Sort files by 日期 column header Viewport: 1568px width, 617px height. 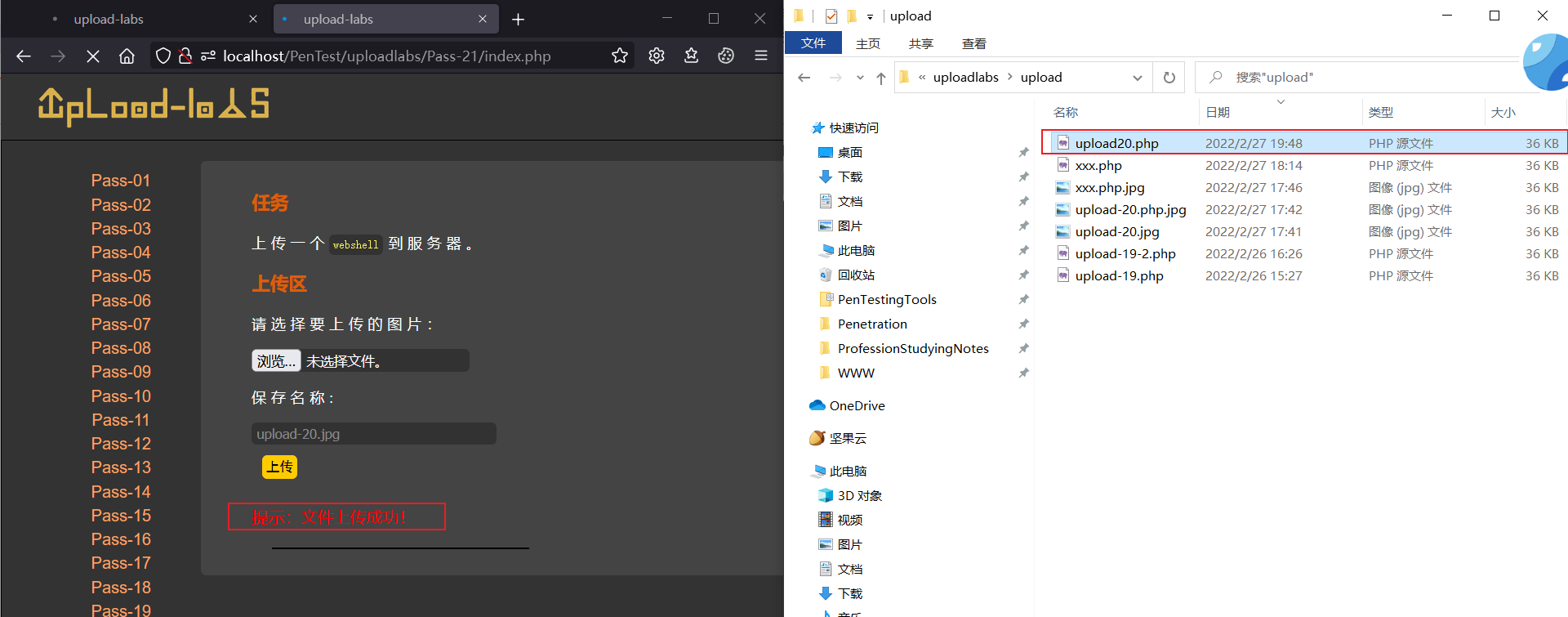point(1218,113)
